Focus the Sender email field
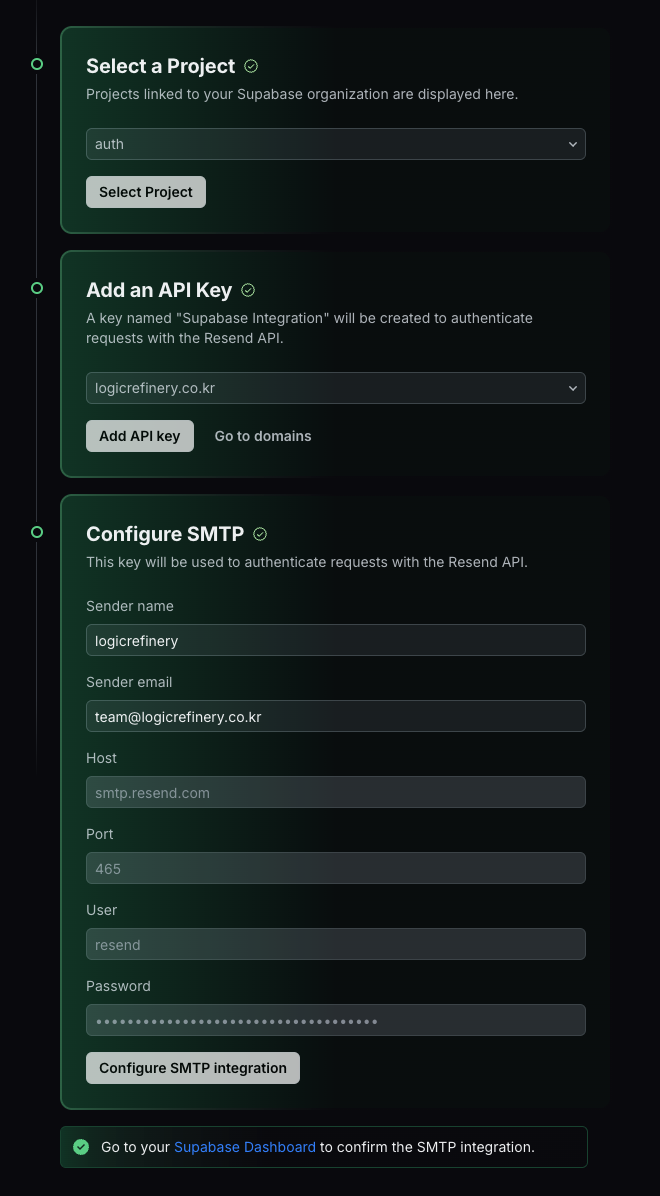 point(336,716)
